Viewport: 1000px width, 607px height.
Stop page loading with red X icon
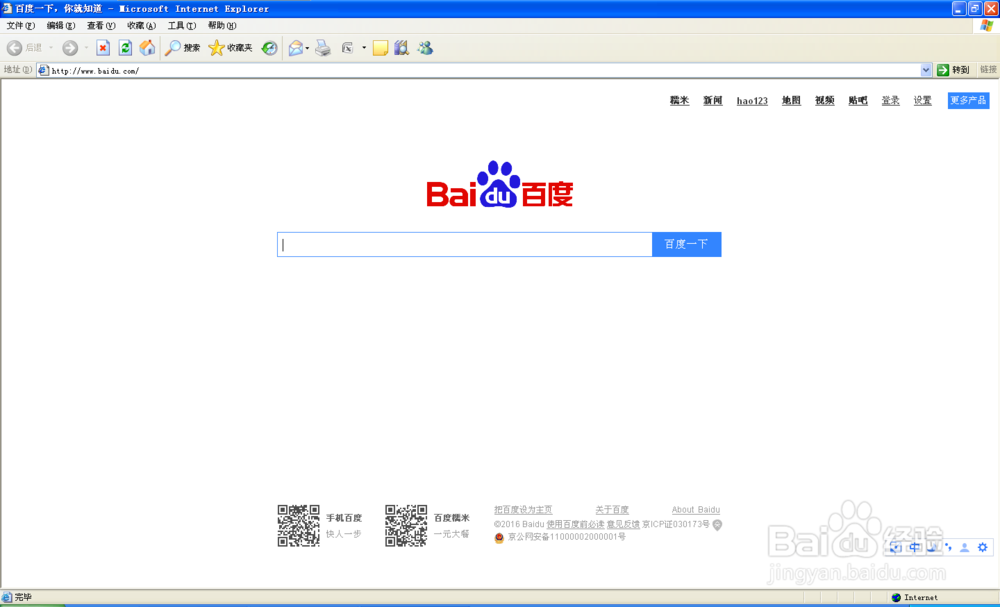tap(103, 48)
